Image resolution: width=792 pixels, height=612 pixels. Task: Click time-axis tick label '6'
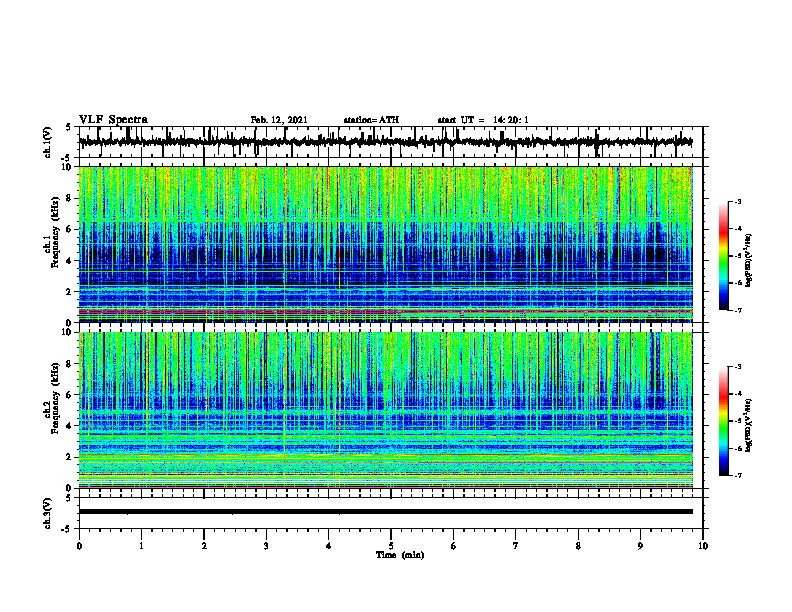tap(454, 546)
